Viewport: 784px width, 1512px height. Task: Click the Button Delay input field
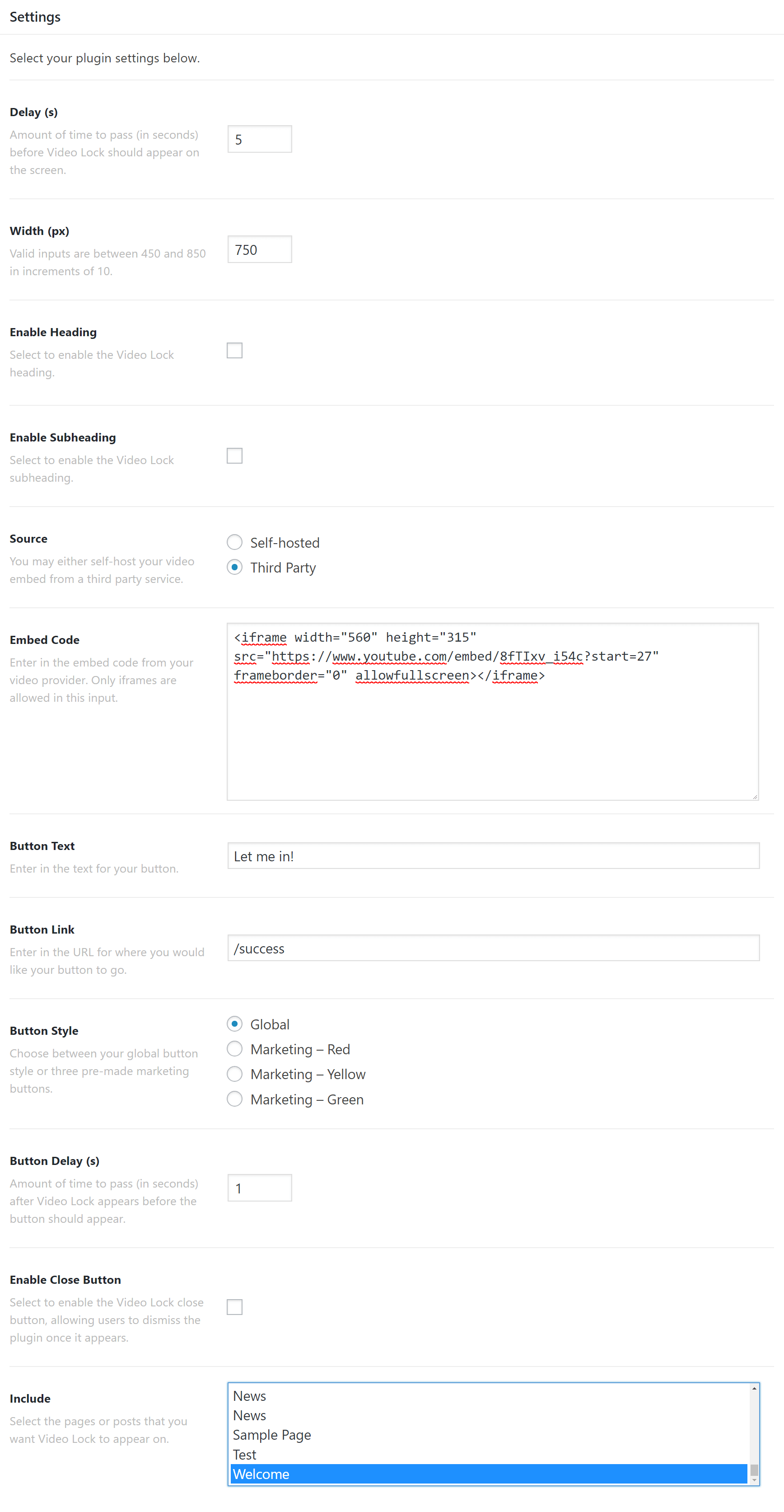pyautogui.click(x=259, y=1188)
